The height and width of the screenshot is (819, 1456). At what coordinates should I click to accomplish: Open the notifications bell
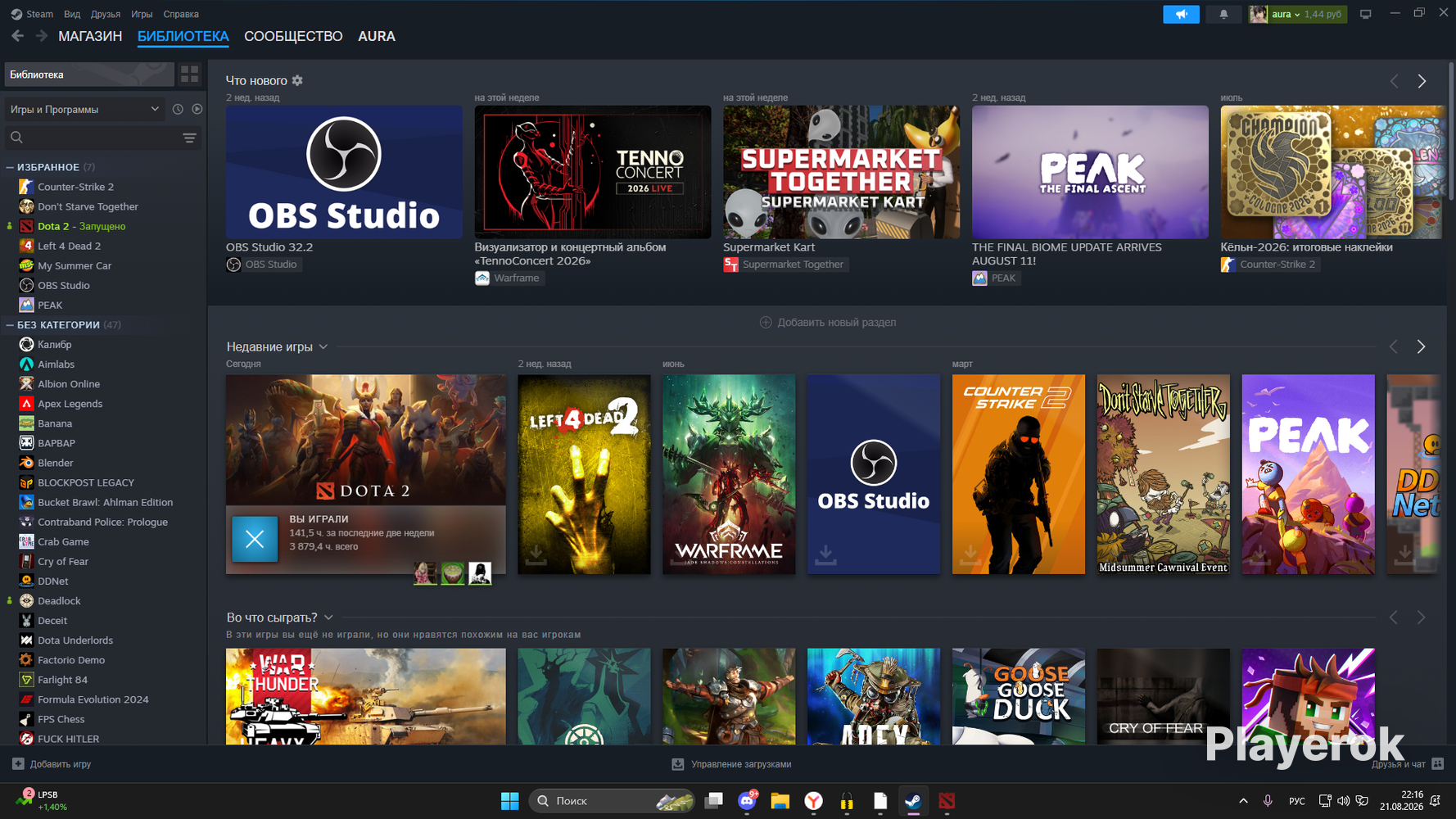(1223, 14)
